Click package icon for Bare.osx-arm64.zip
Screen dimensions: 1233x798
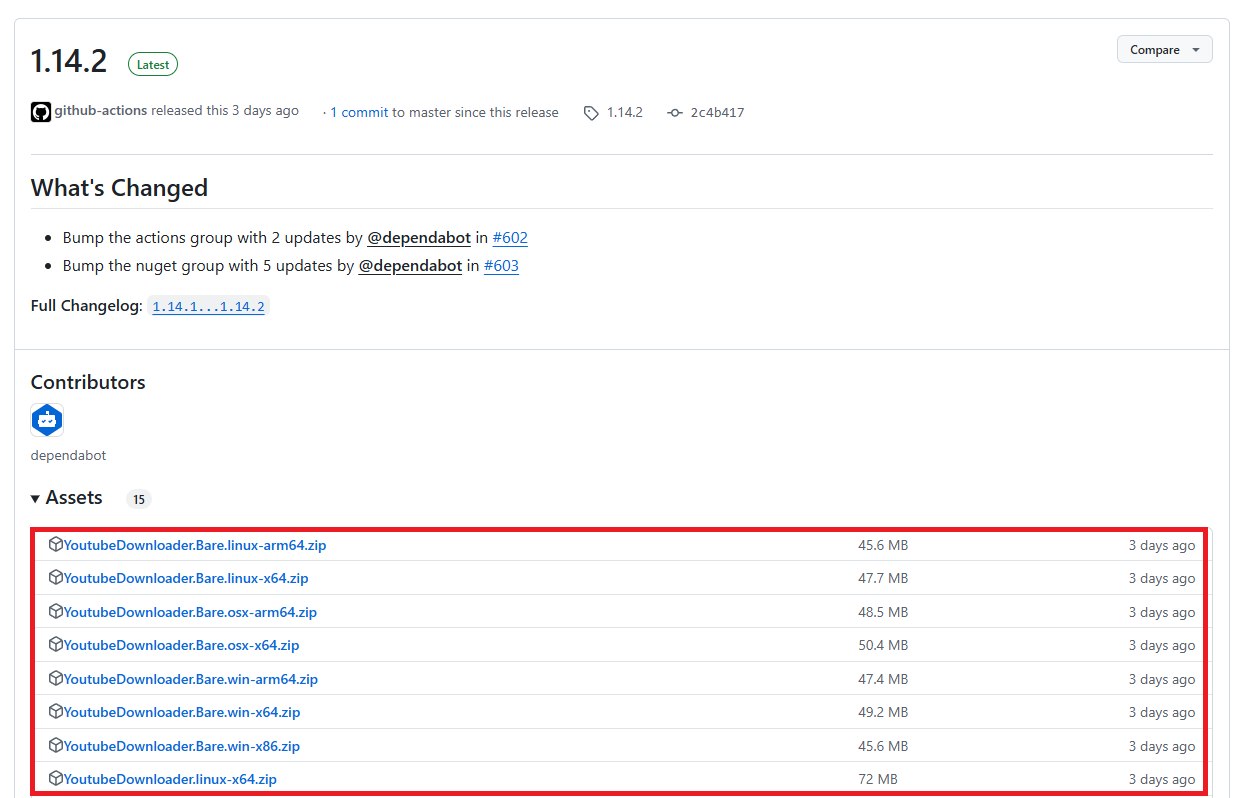[x=56, y=612]
